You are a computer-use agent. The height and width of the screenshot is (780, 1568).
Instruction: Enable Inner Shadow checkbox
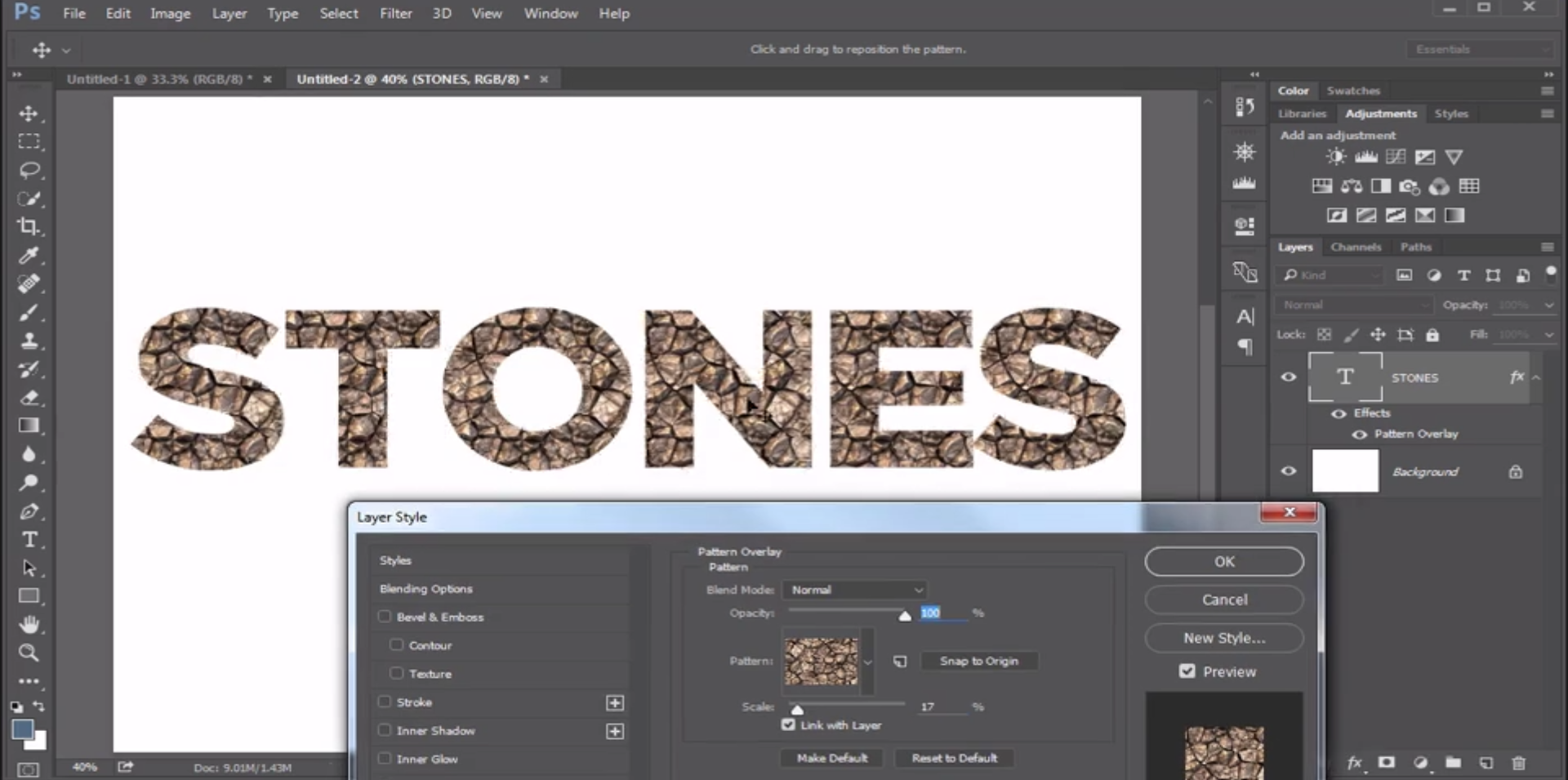pyautogui.click(x=385, y=730)
